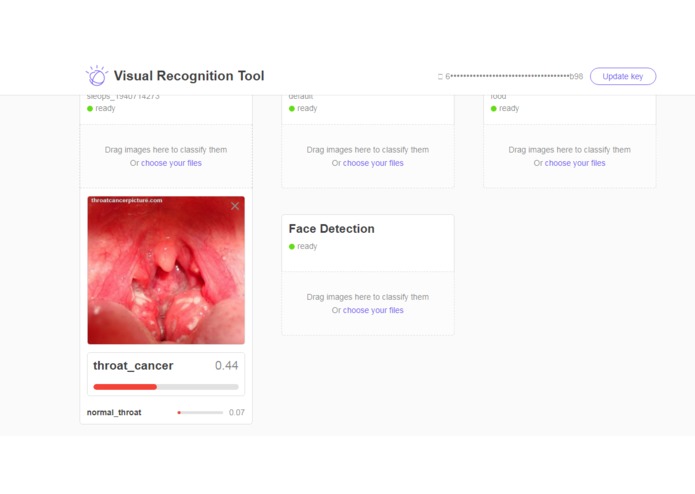Click the green ready dot in the default card
Viewport: 695px width, 494px height.
pos(292,109)
